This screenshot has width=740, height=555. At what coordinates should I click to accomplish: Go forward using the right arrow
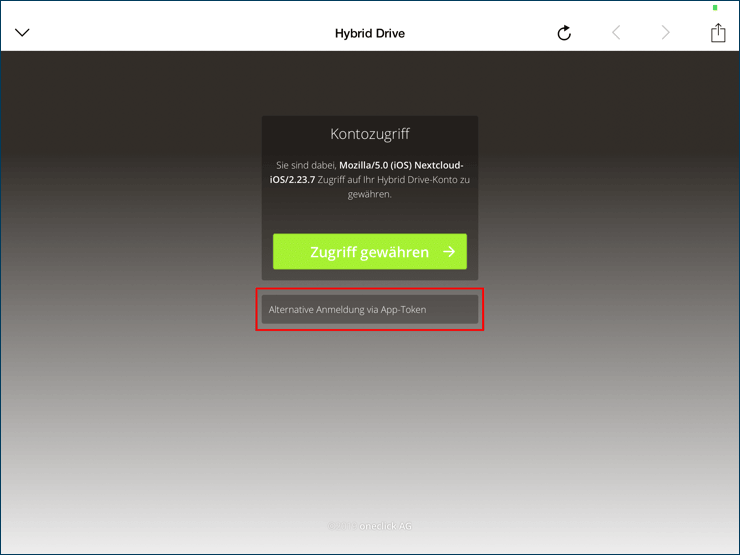(x=666, y=33)
